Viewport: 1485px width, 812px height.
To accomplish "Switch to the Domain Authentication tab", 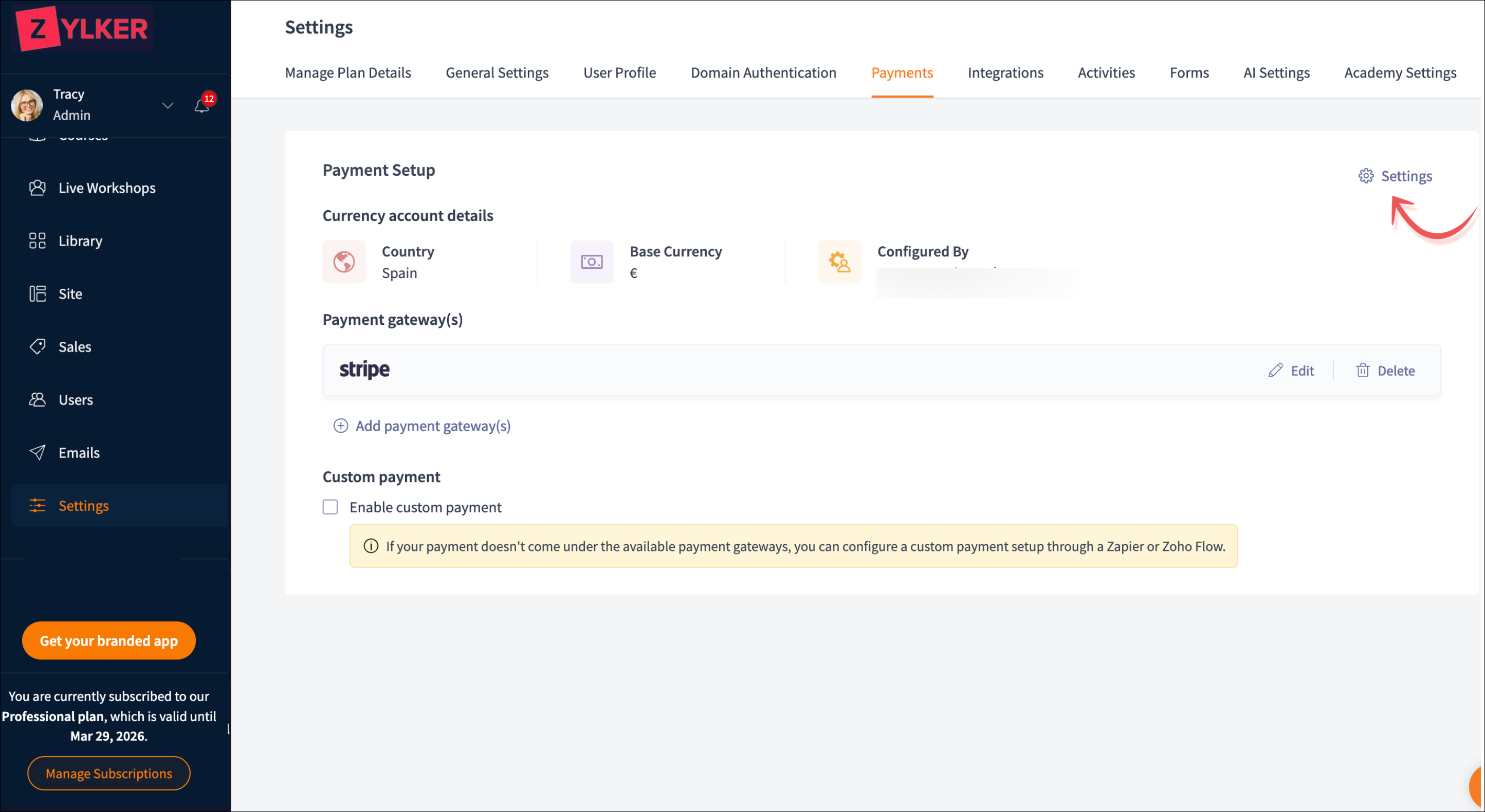I will coord(763,72).
